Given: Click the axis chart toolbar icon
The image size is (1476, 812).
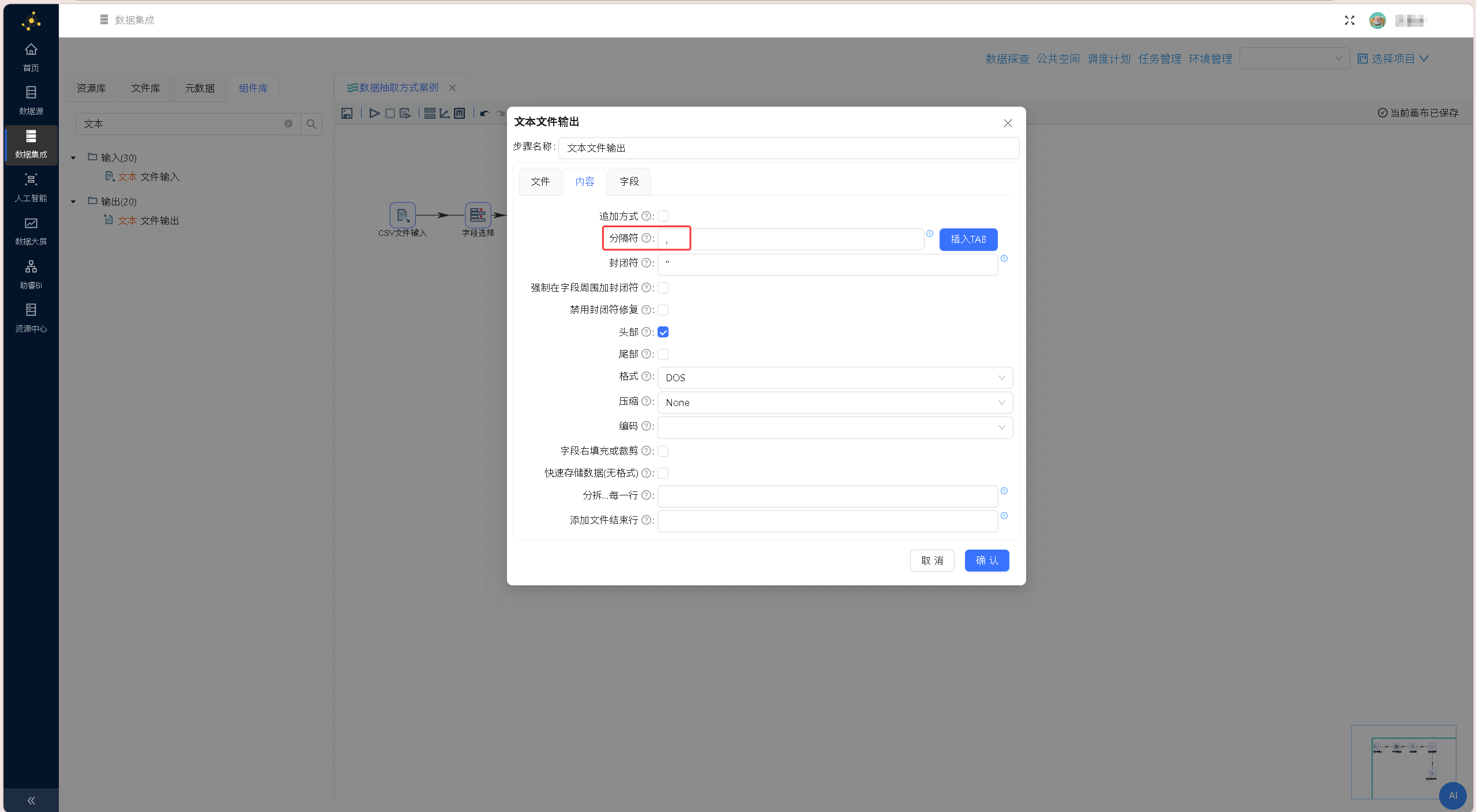Looking at the screenshot, I should pos(444,113).
